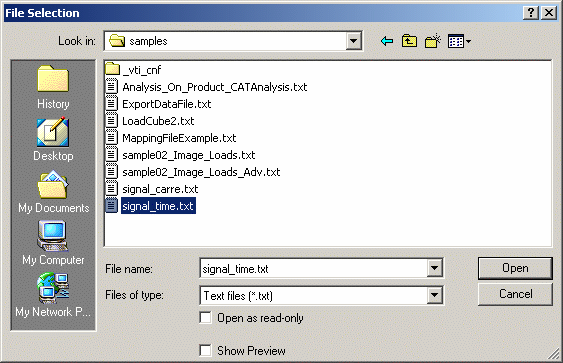Select file name ExportDataFile.txt
This screenshot has width=563, height=363.
pos(167,104)
